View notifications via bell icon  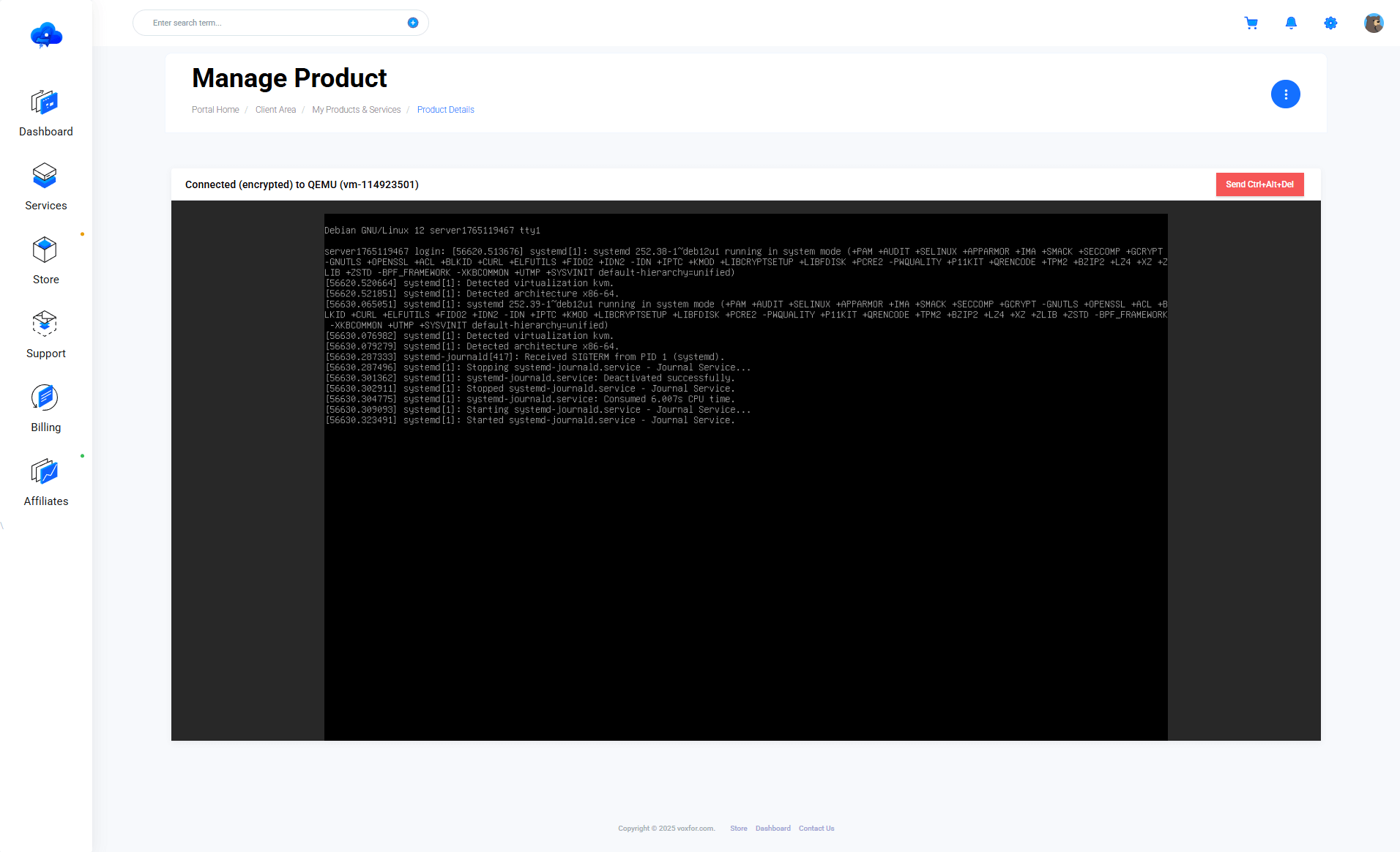click(x=1291, y=23)
